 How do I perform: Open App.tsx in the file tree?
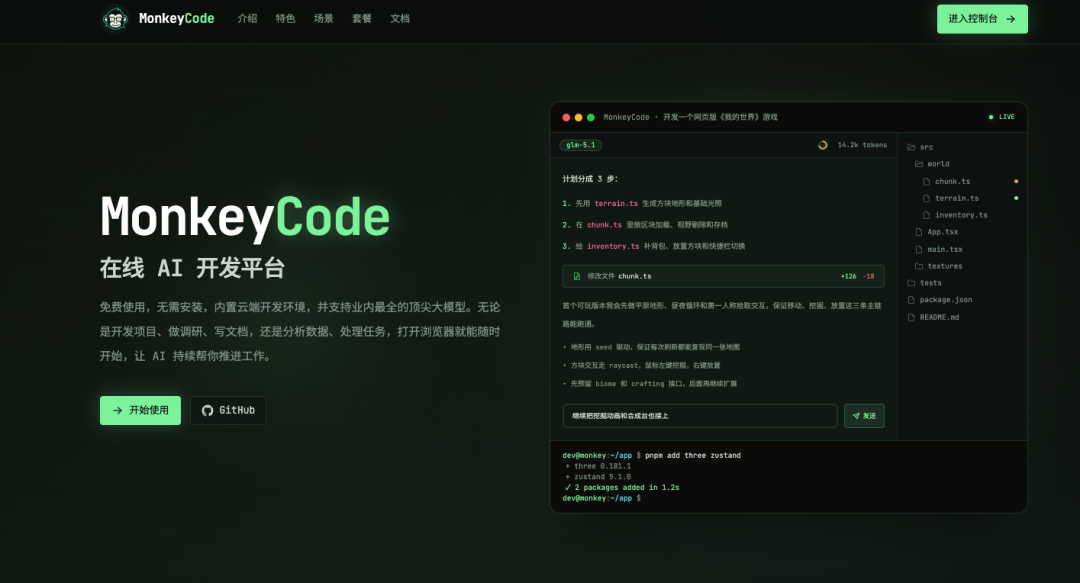pos(937,232)
